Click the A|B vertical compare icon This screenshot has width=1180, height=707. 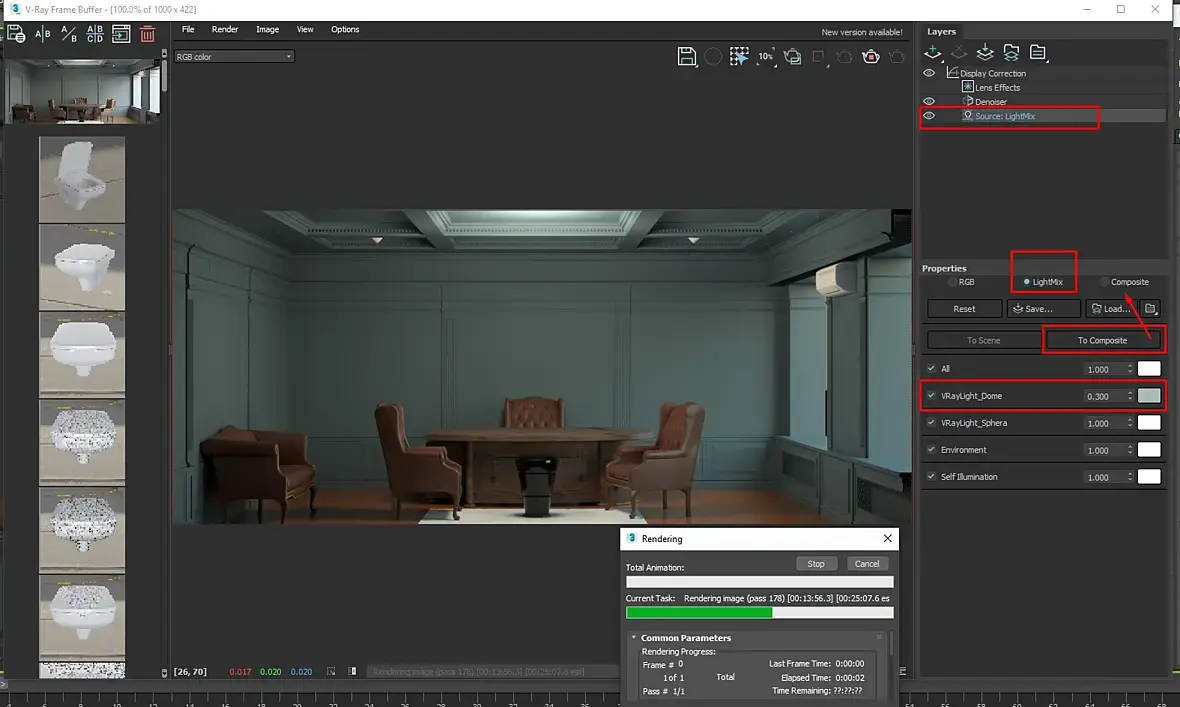pos(43,34)
